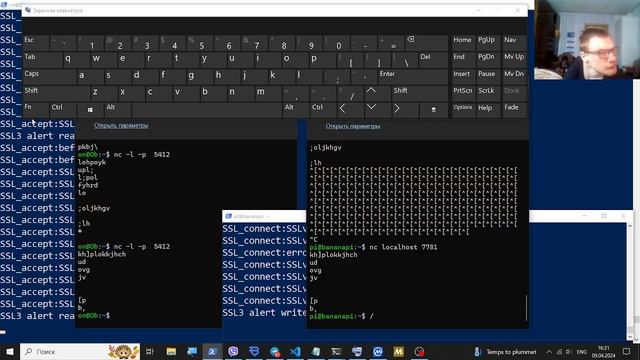Click the Backspace key icon

[427, 42]
